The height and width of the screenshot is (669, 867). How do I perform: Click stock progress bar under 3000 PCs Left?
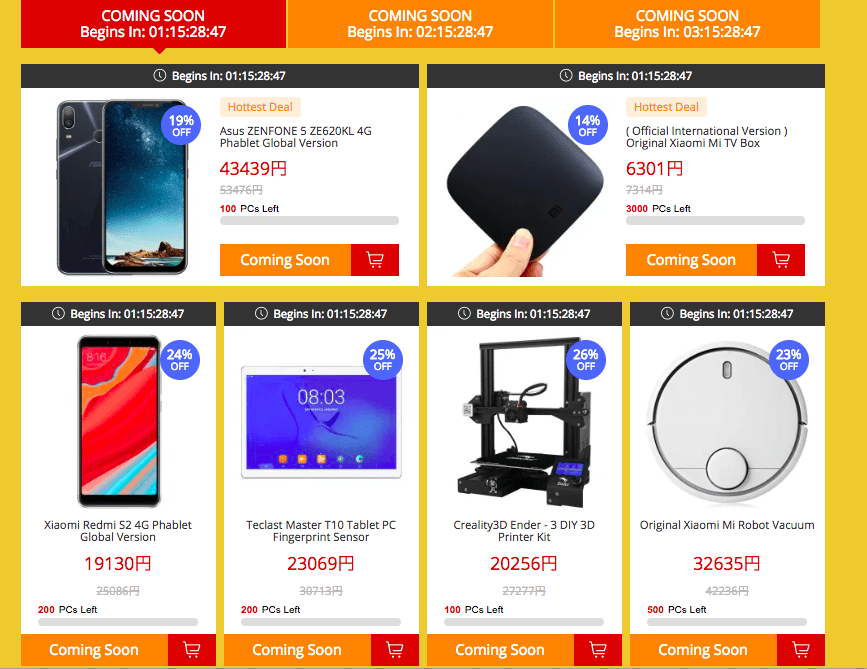coord(715,221)
